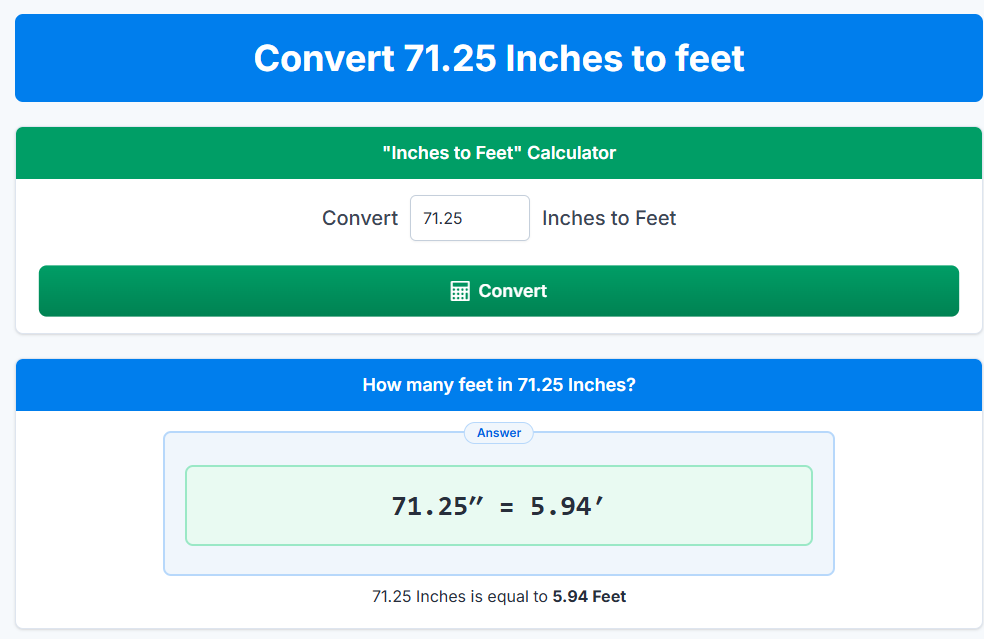Click the sentence '71.25 Inches is equal to 5.94 Feet'

499,596
